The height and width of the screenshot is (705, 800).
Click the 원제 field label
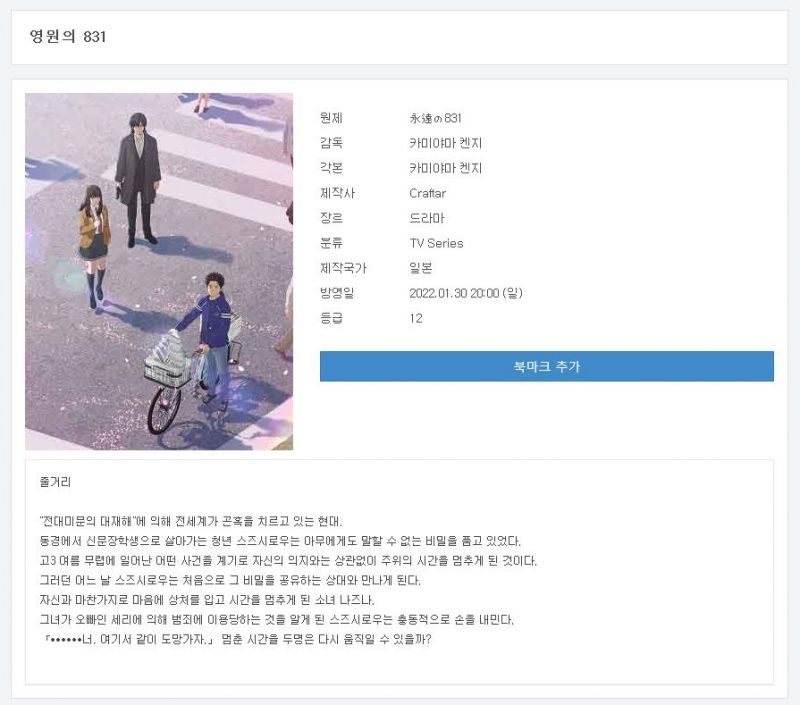coord(331,118)
